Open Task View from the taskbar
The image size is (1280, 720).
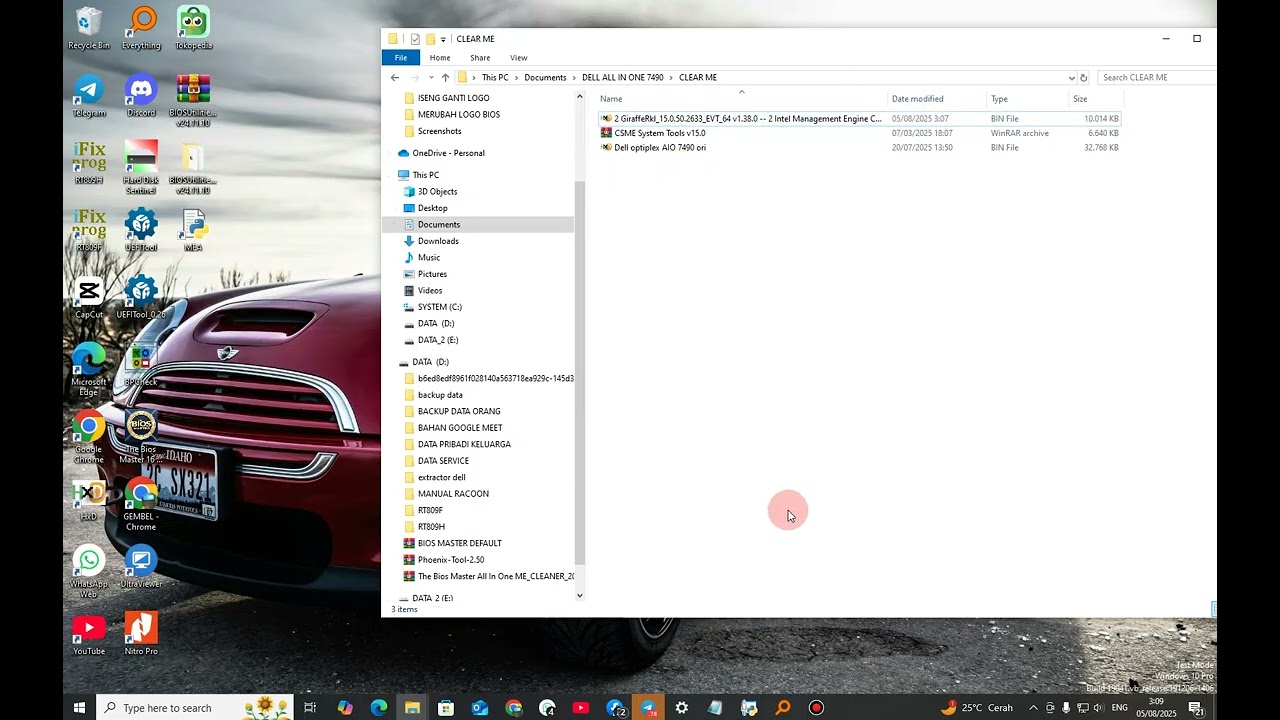pyautogui.click(x=310, y=708)
